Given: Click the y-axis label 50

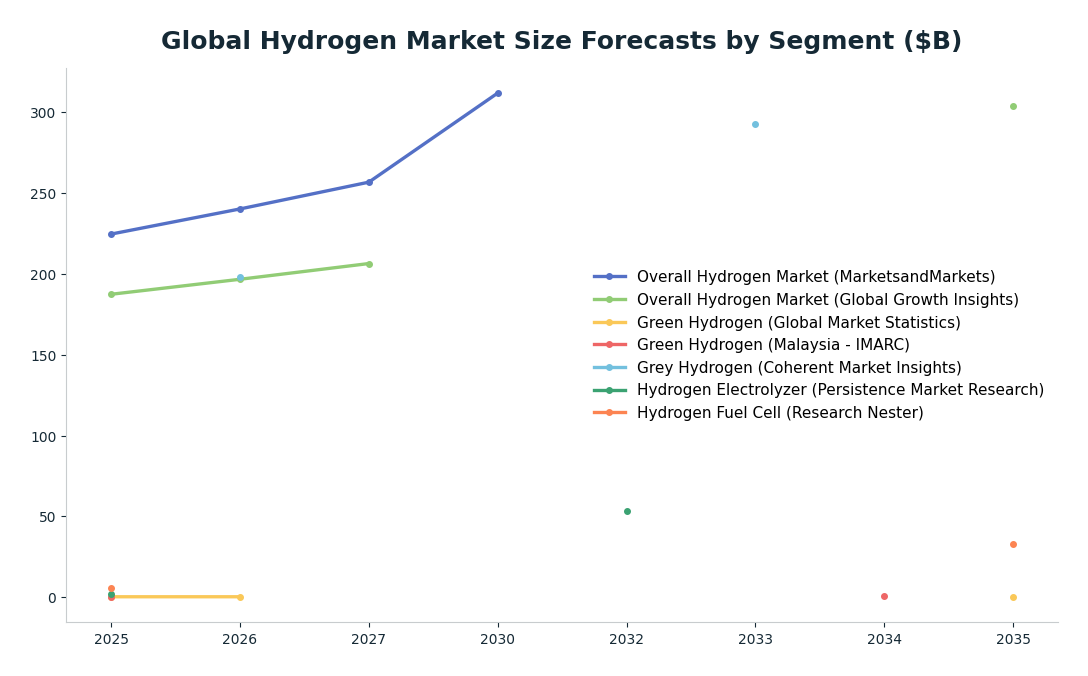Looking at the screenshot, I should coord(47,517).
